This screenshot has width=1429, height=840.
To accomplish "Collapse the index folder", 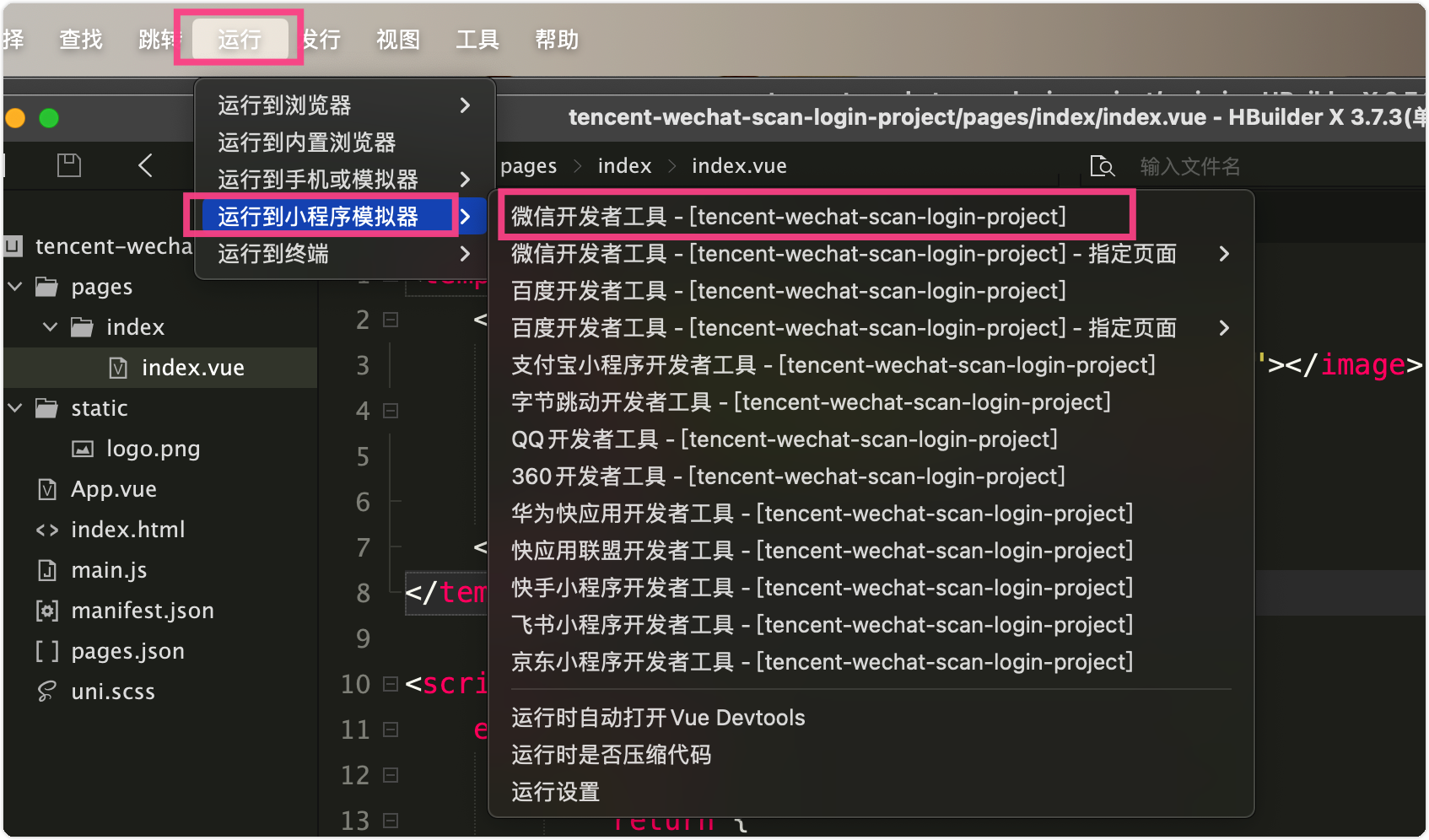I will tap(51, 326).
